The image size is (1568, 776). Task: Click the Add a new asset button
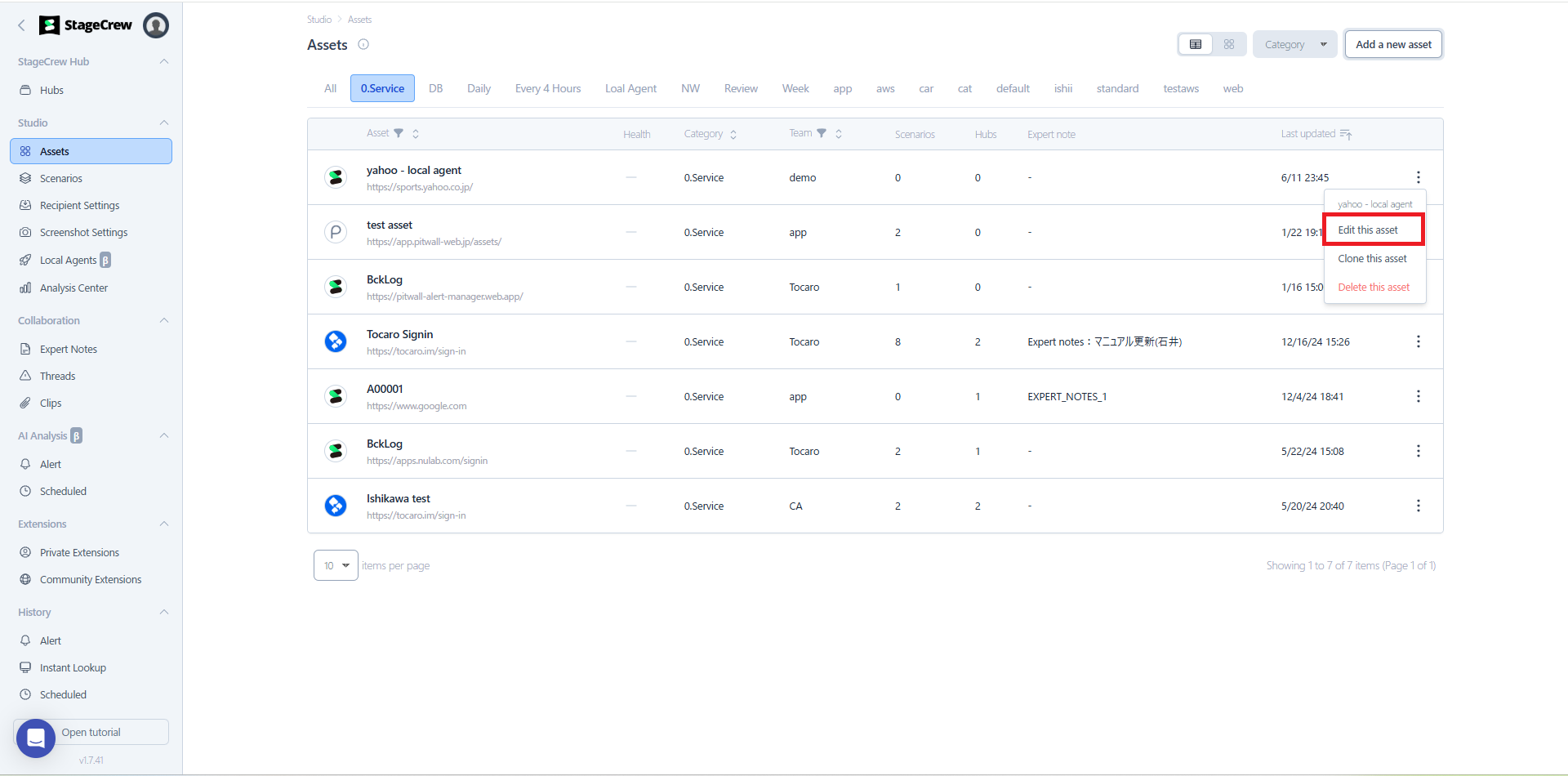pyautogui.click(x=1393, y=45)
